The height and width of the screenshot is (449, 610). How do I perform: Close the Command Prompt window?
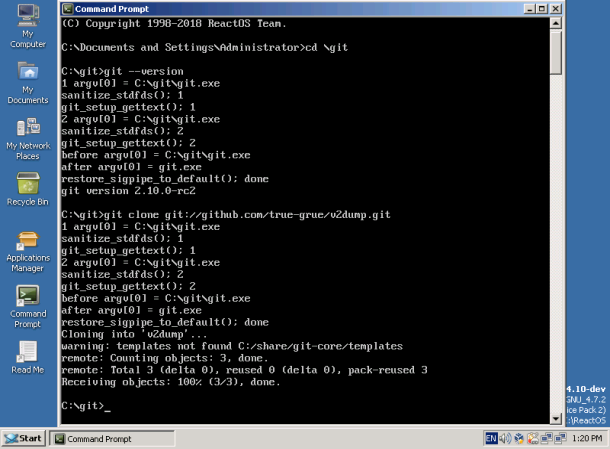(x=556, y=9)
